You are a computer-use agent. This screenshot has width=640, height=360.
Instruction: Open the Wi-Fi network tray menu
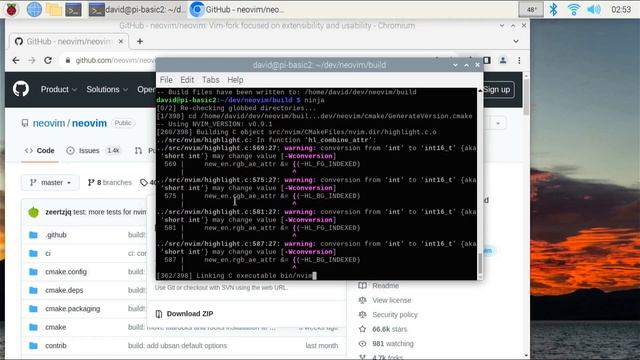click(x=573, y=9)
